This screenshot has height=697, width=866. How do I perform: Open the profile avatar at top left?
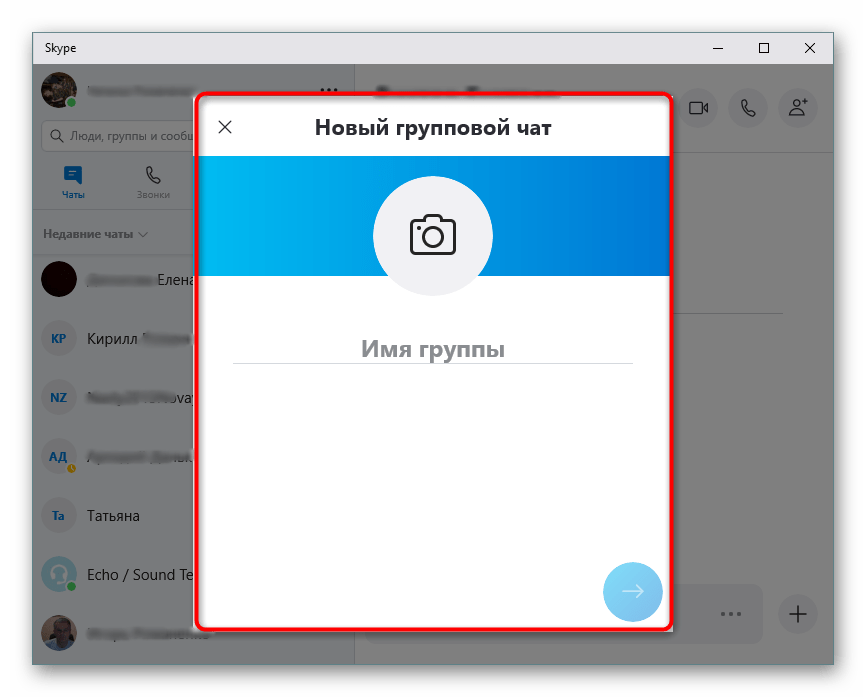[59, 89]
